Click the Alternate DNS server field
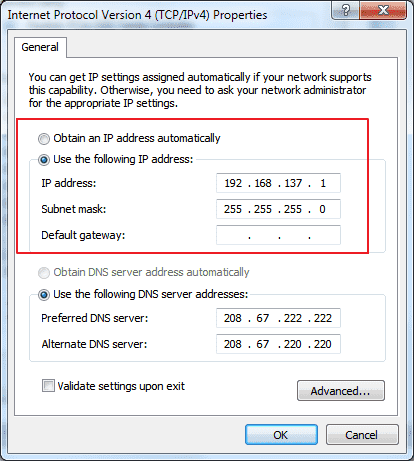 [278, 344]
